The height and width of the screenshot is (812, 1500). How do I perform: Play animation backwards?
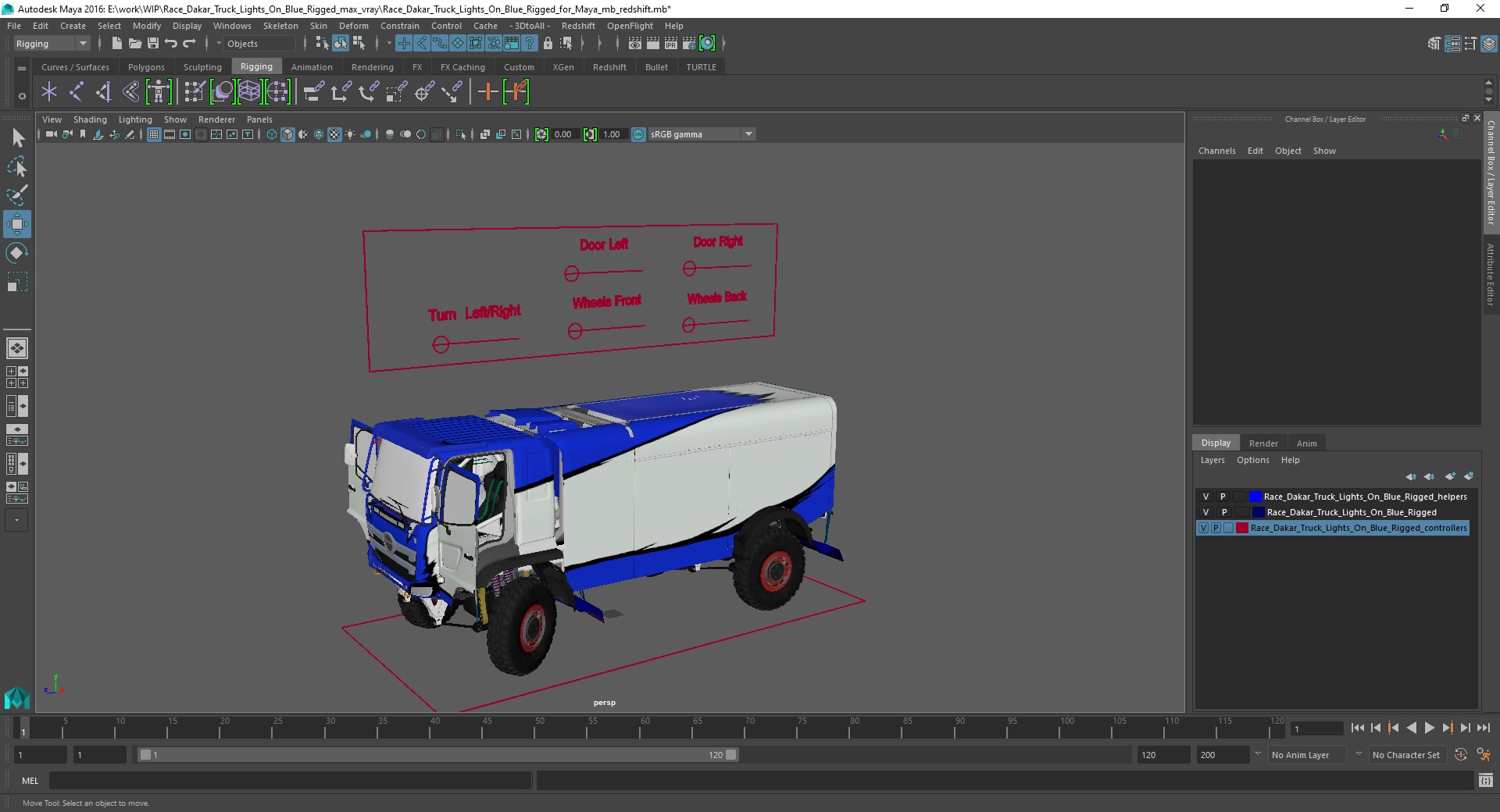[x=1411, y=728]
